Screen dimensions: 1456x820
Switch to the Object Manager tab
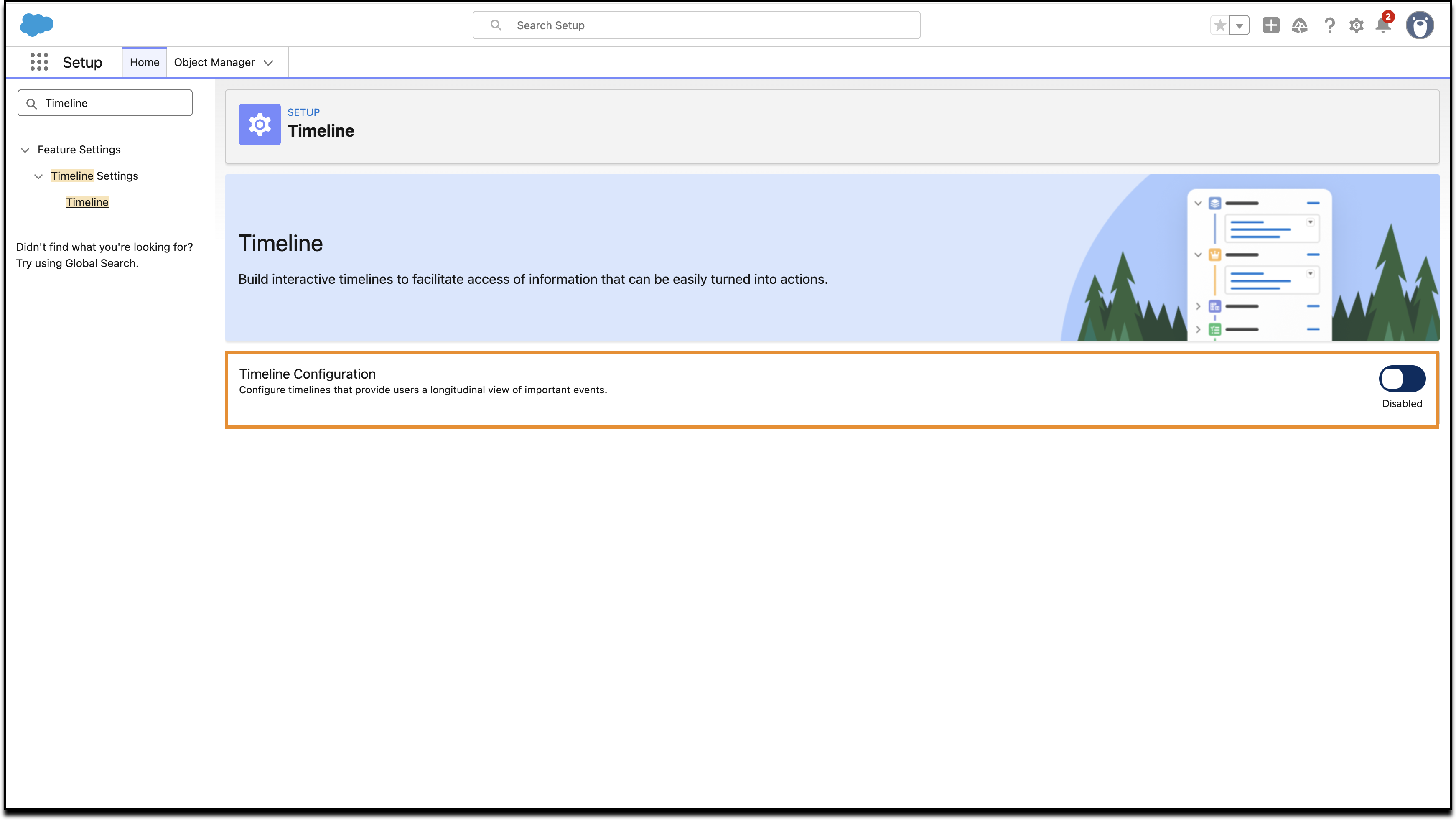(x=214, y=62)
